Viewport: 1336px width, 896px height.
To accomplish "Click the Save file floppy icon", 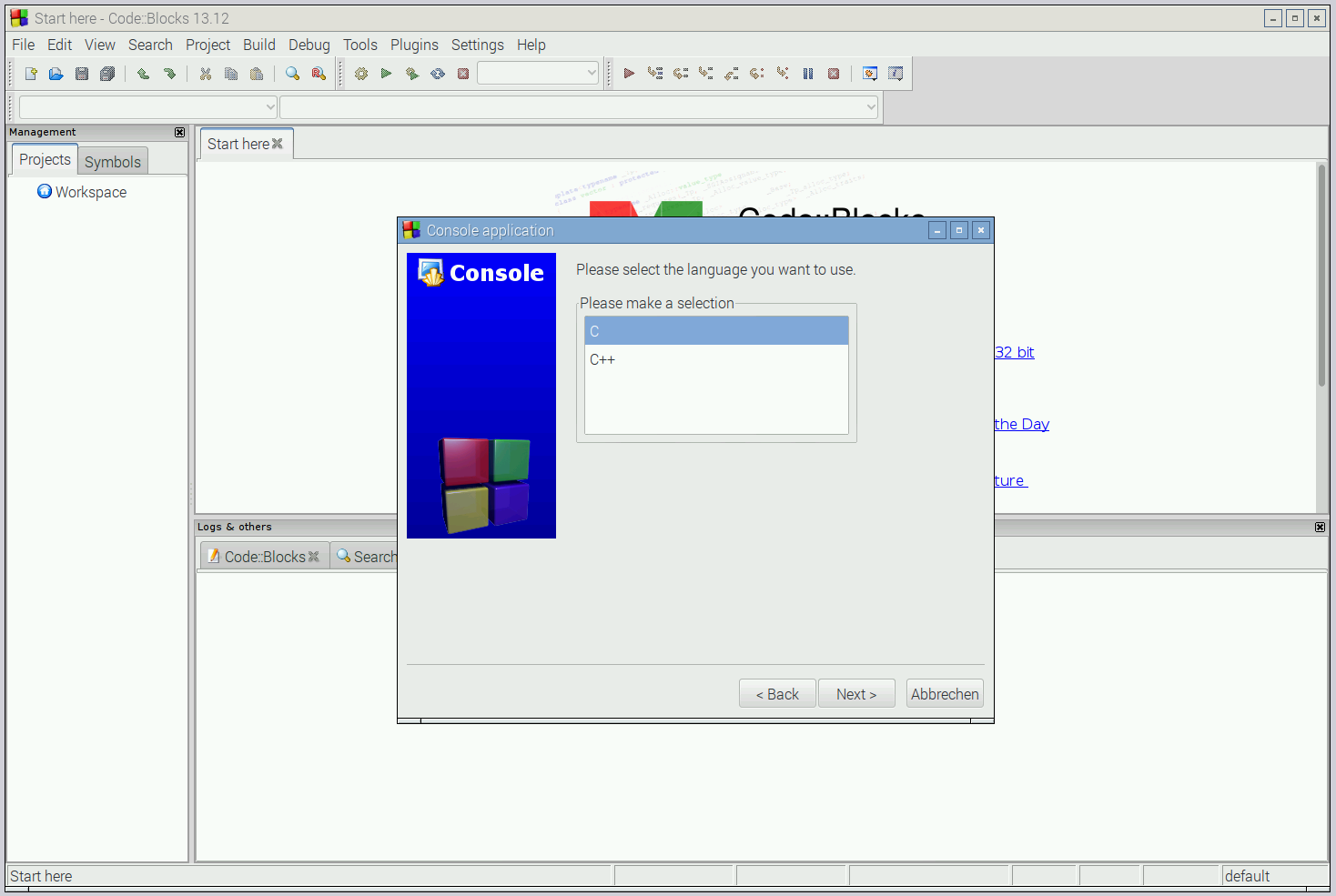I will pos(82,74).
